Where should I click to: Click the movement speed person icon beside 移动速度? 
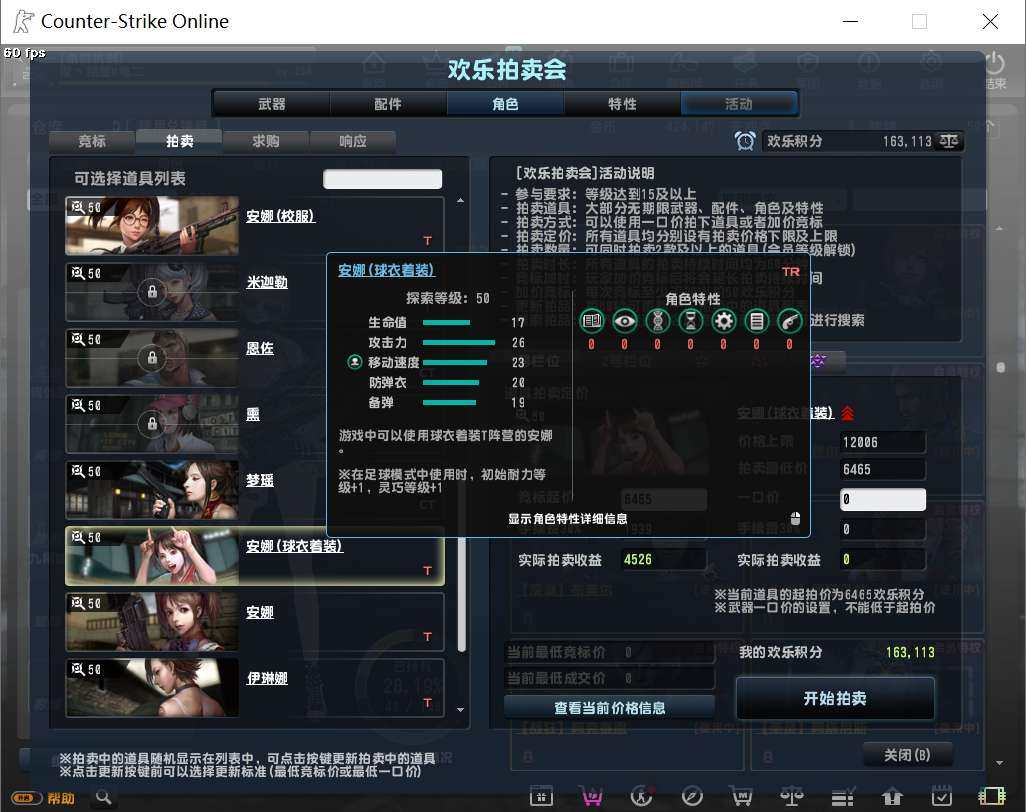point(354,362)
